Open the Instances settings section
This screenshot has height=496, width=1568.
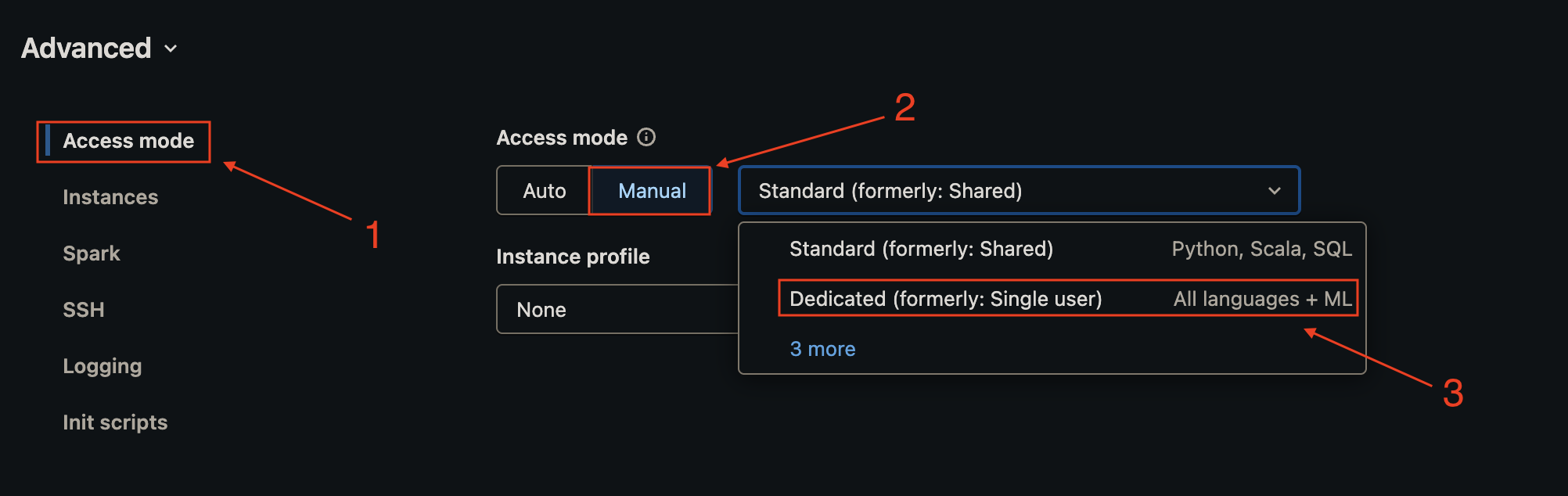(x=110, y=197)
